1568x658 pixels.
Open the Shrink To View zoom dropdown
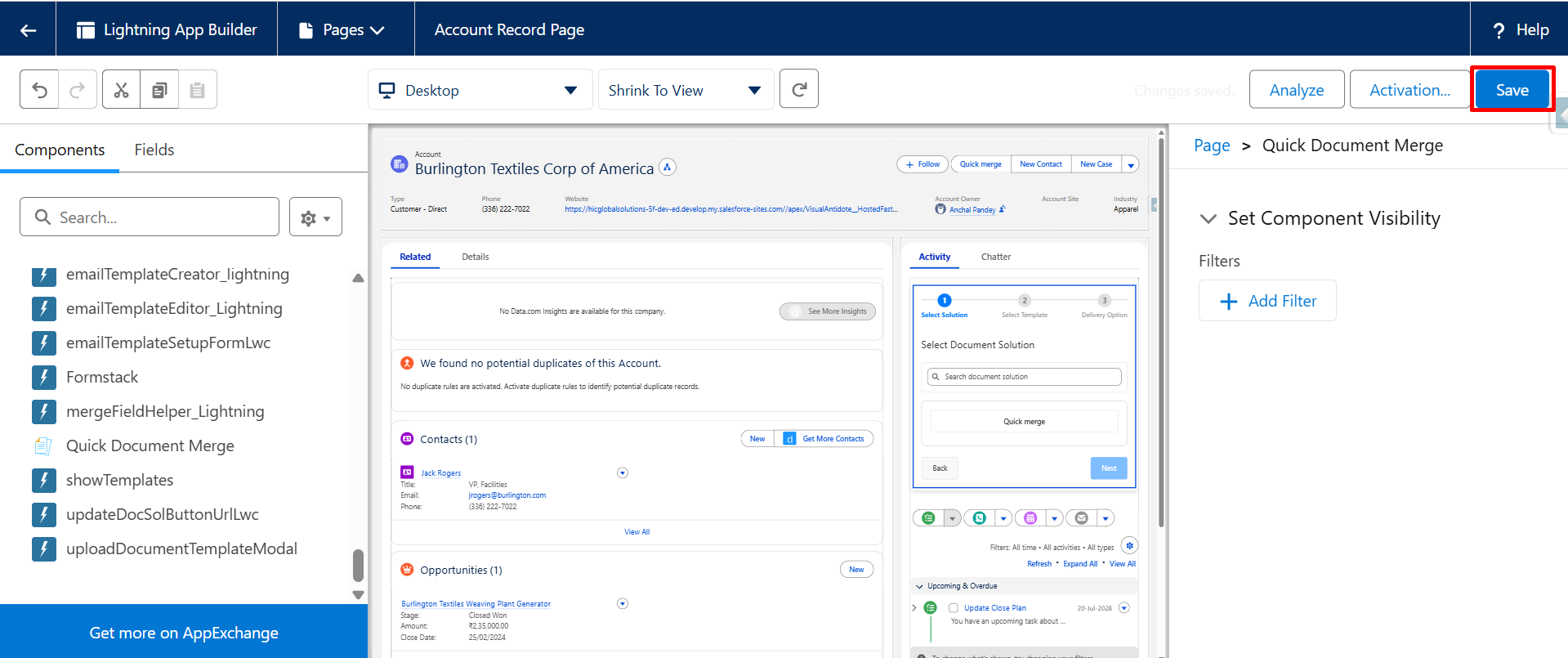pos(686,90)
